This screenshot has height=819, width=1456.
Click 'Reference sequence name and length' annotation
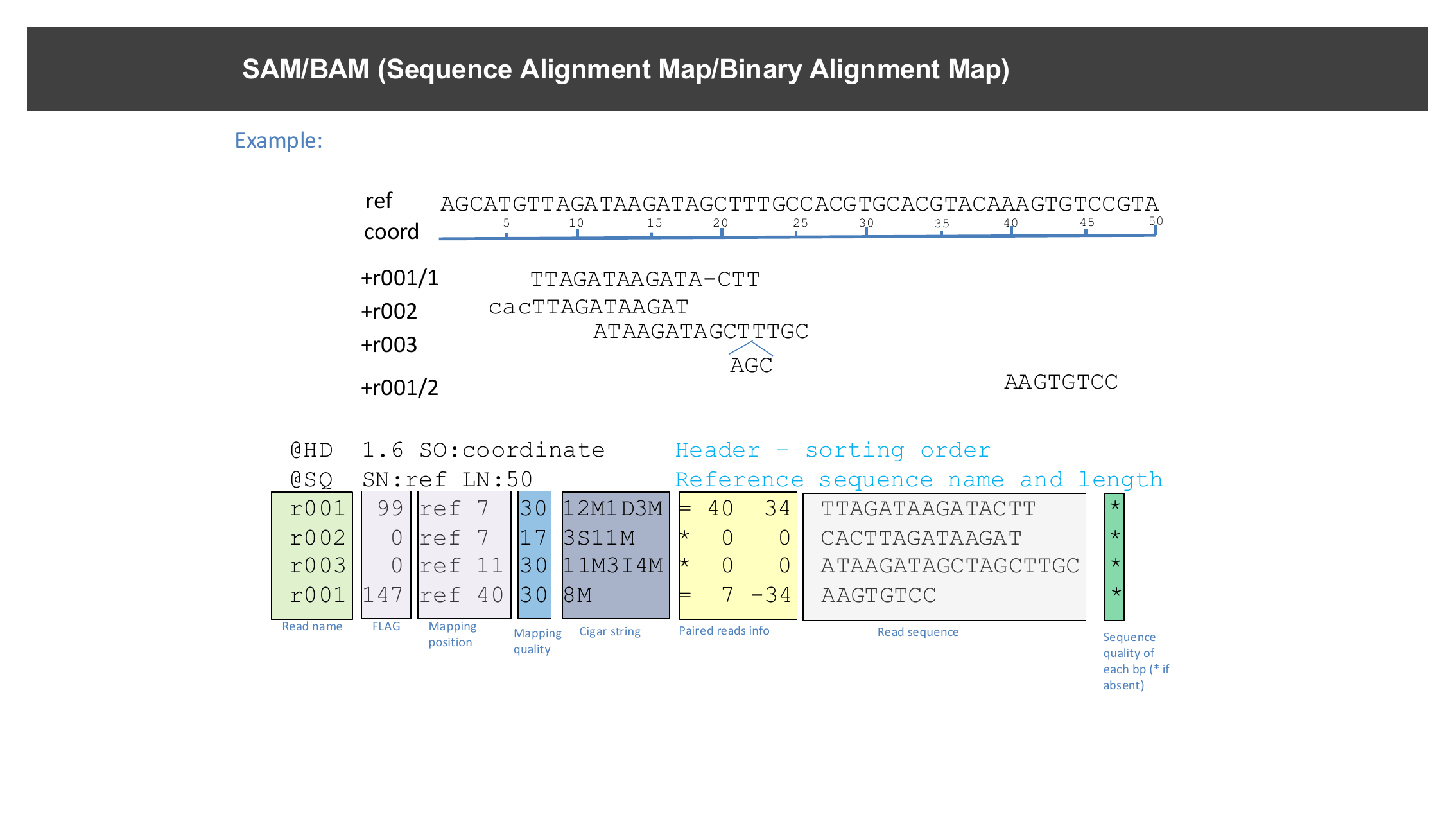click(x=919, y=480)
